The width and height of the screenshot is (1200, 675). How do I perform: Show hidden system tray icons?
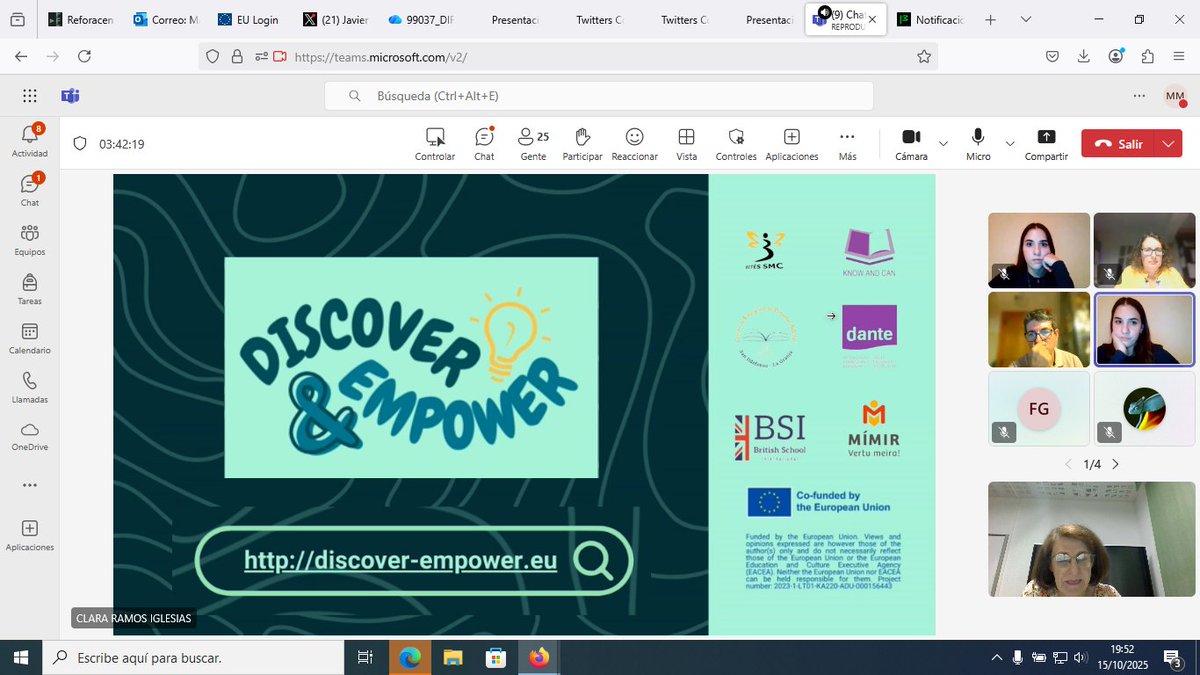point(996,657)
